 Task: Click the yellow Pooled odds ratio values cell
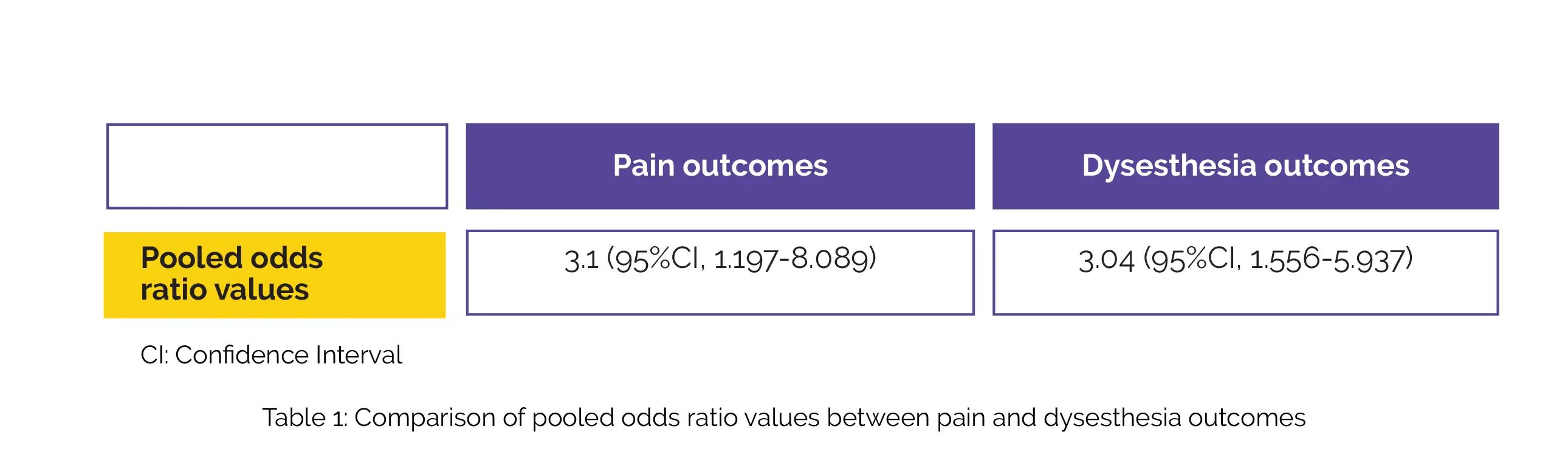[x=275, y=275]
